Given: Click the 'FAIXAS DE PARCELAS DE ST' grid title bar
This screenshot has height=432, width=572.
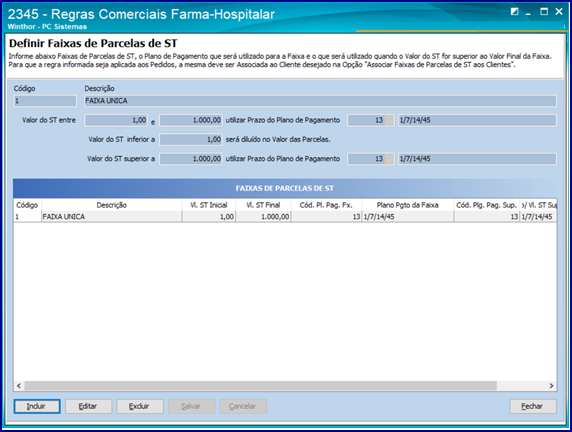Looking at the screenshot, I should tap(285, 188).
